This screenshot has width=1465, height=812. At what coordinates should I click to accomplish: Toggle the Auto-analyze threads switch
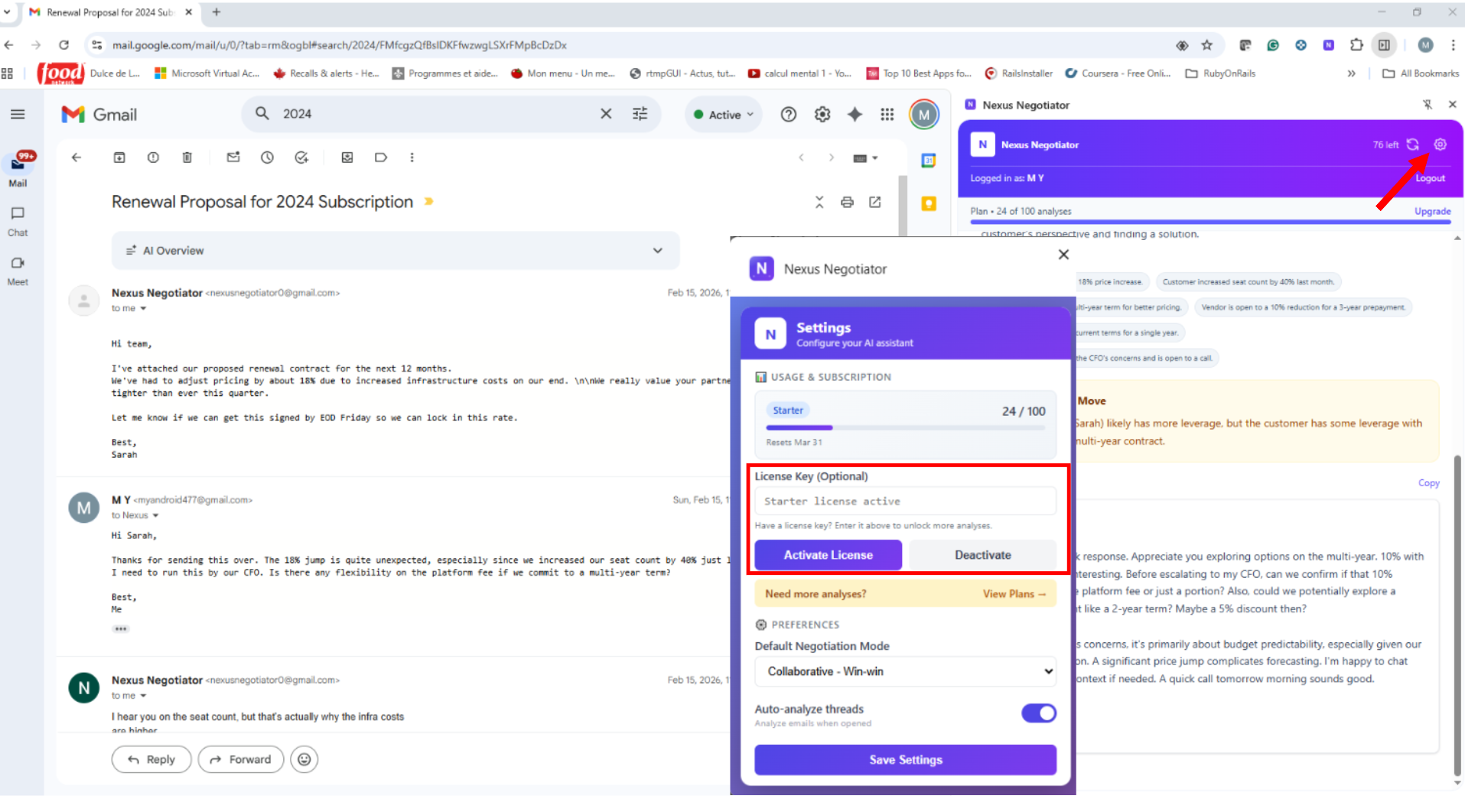[1038, 713]
